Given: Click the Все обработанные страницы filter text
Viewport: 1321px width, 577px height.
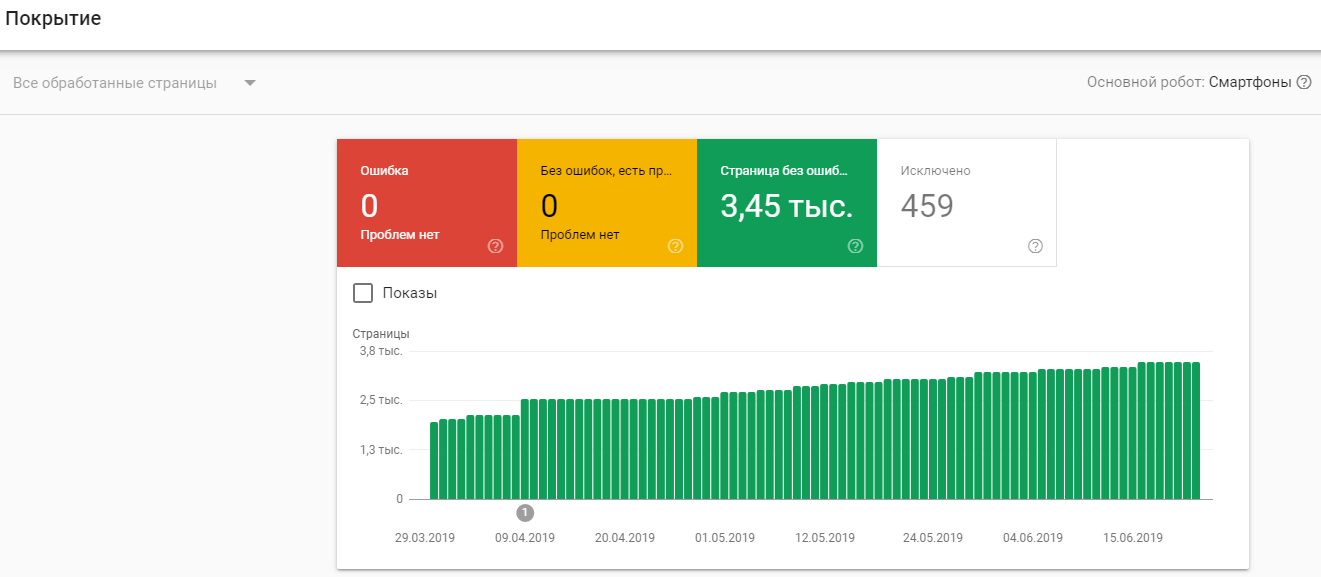Looking at the screenshot, I should (115, 83).
